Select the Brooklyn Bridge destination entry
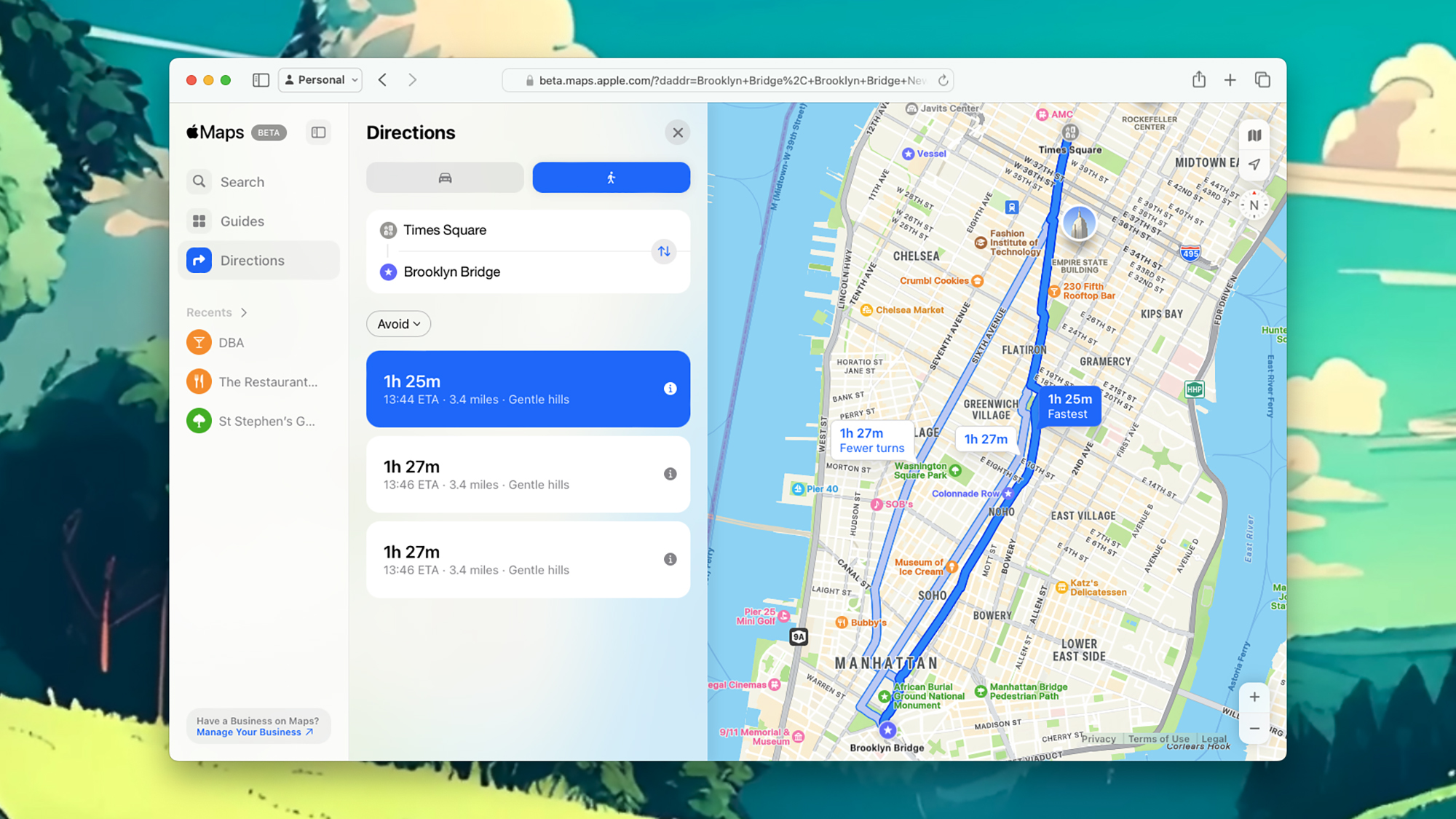This screenshot has height=819, width=1456. coord(451,271)
